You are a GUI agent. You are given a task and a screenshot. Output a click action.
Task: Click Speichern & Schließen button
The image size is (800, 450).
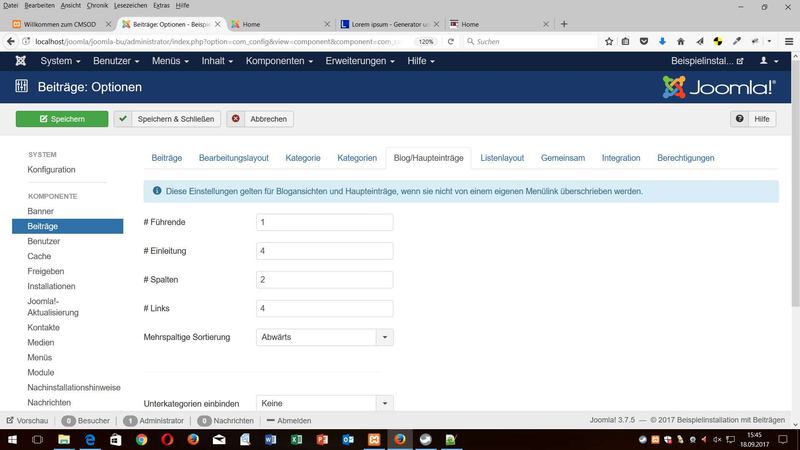tap(167, 119)
